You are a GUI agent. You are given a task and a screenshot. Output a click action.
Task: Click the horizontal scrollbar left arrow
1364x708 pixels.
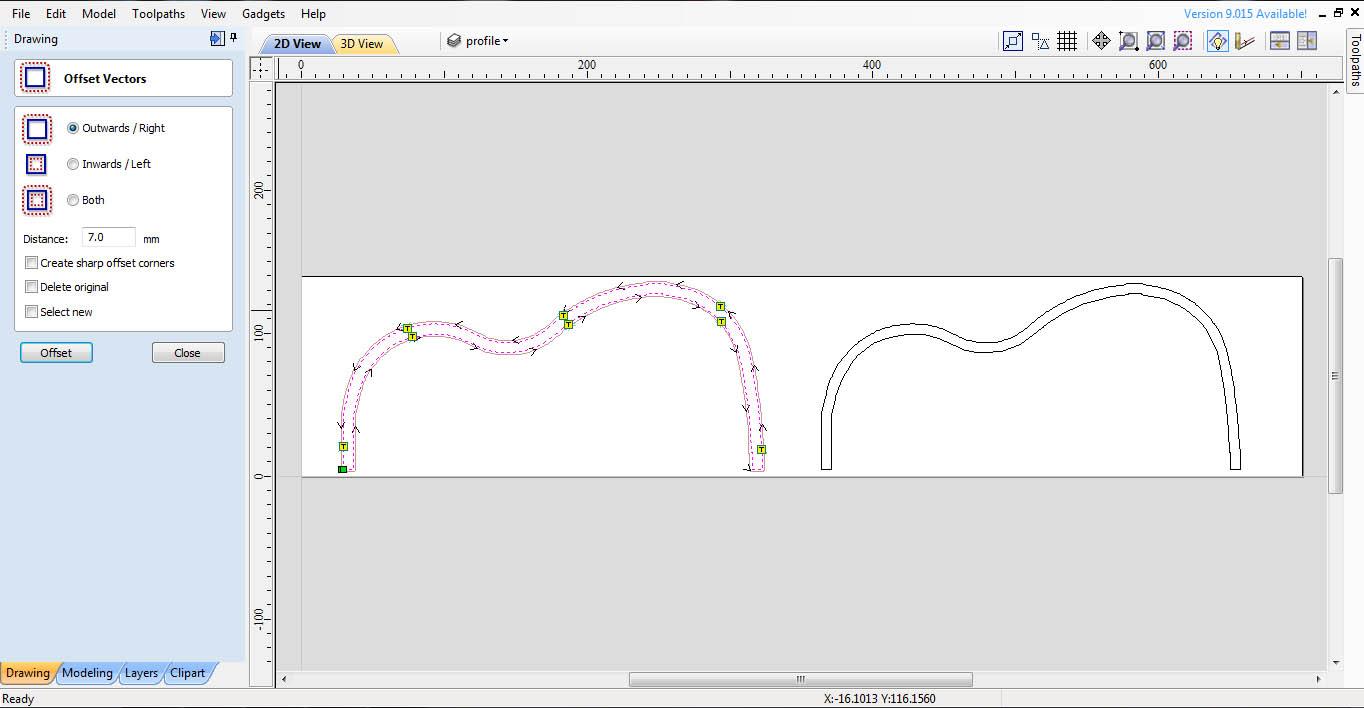click(x=284, y=679)
